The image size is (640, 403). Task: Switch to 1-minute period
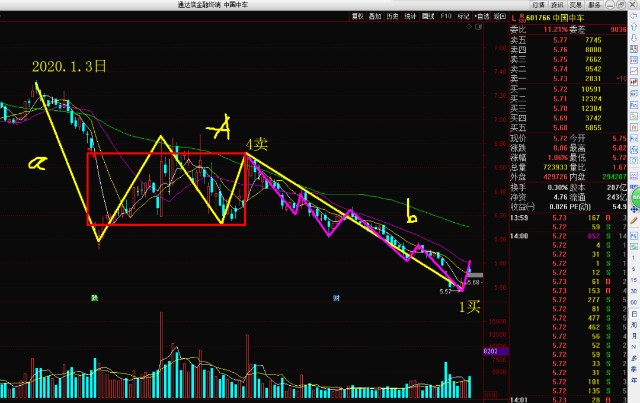(x=634, y=258)
